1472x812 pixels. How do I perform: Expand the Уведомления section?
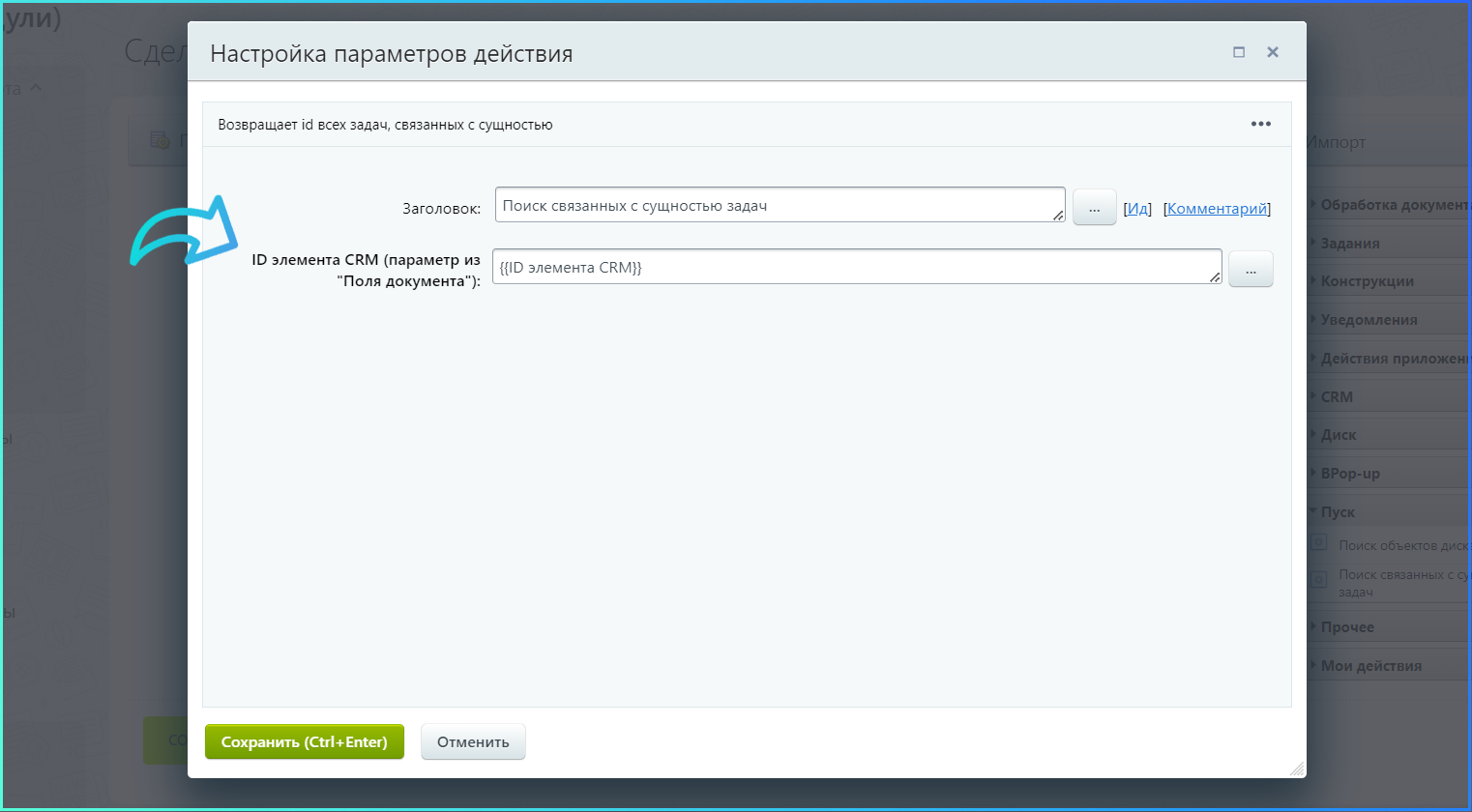coord(1369,320)
